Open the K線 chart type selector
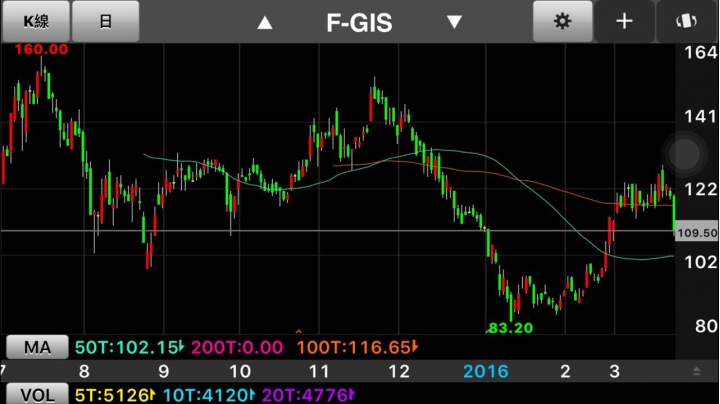 [x=36, y=21]
